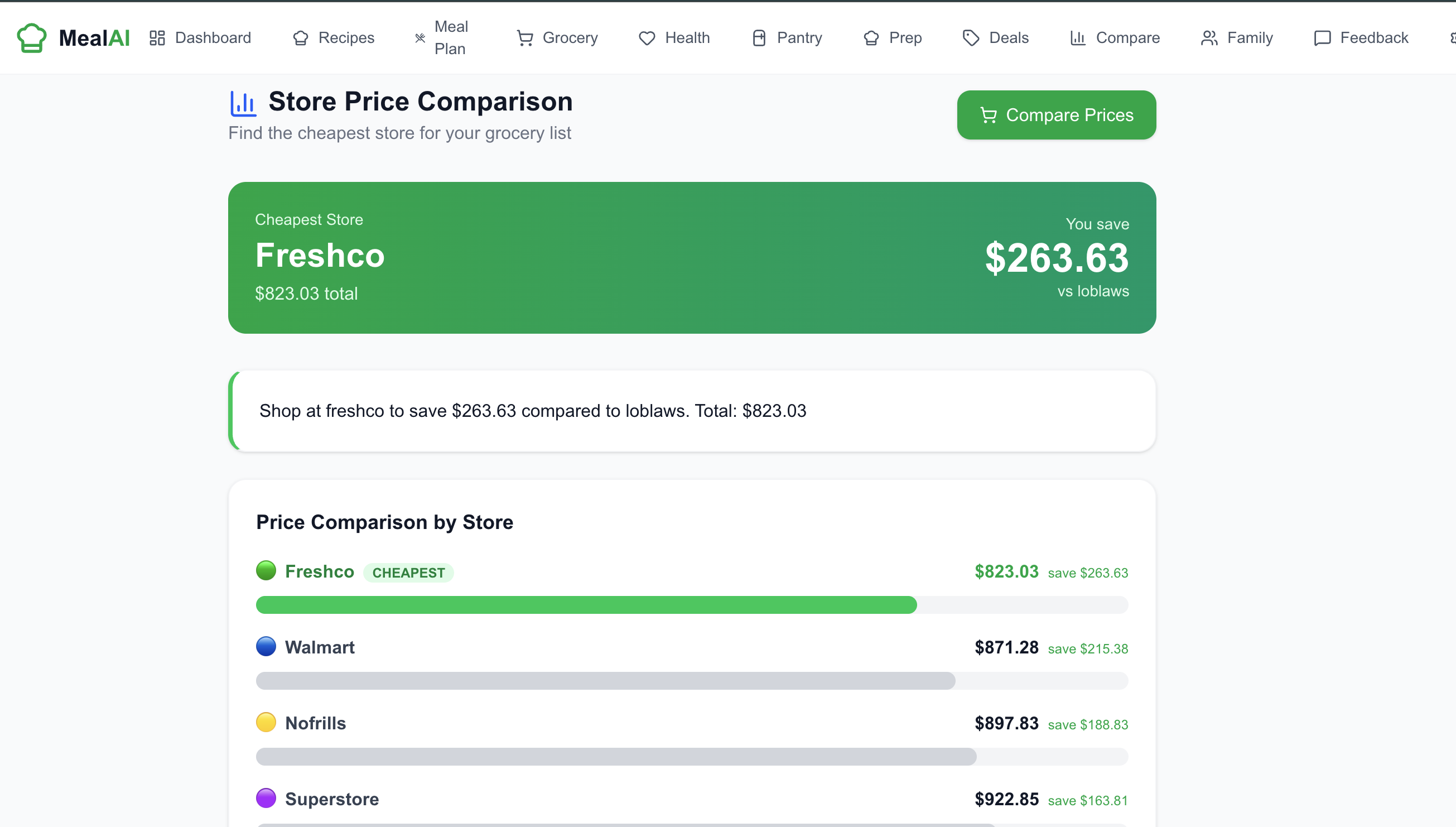This screenshot has height=827, width=1456.
Task: Click the blue Walmart color dot
Action: click(x=266, y=646)
